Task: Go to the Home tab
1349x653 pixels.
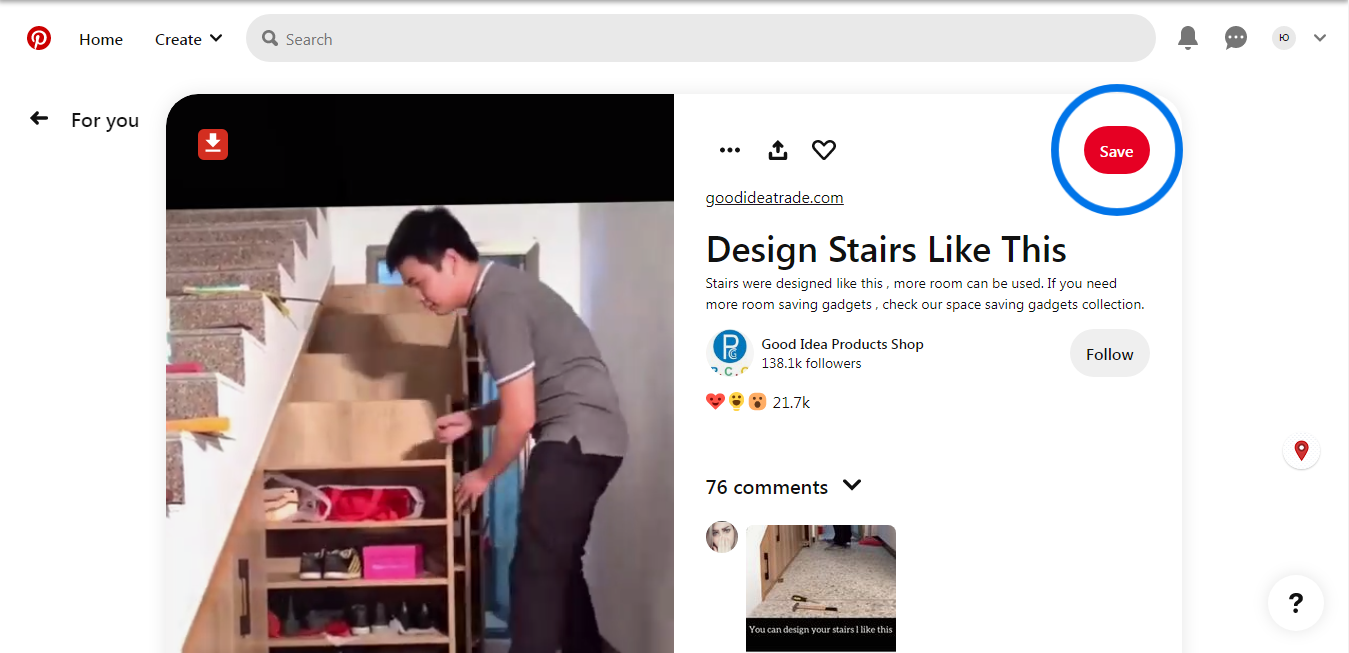Action: pos(101,39)
